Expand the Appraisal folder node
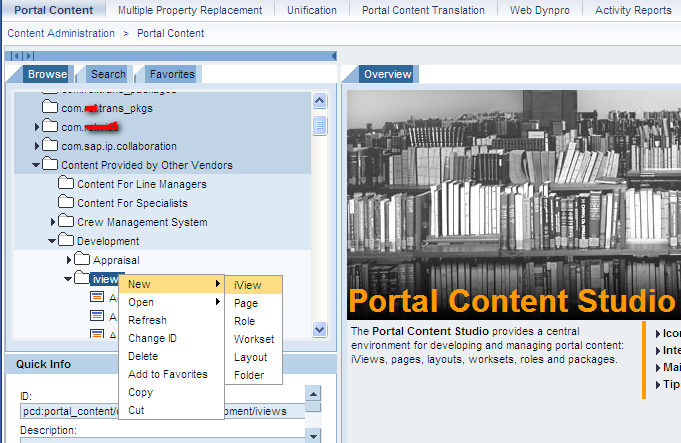681x443 pixels. coord(69,260)
